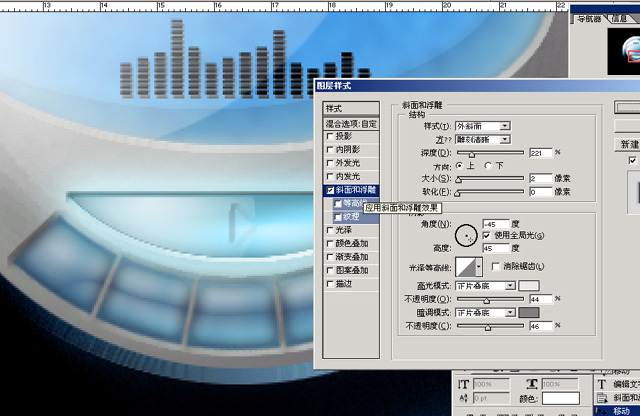Image resolution: width=640 pixels, height=416 pixels.
Task: Click the soften field showing 0
Action: coord(541,192)
